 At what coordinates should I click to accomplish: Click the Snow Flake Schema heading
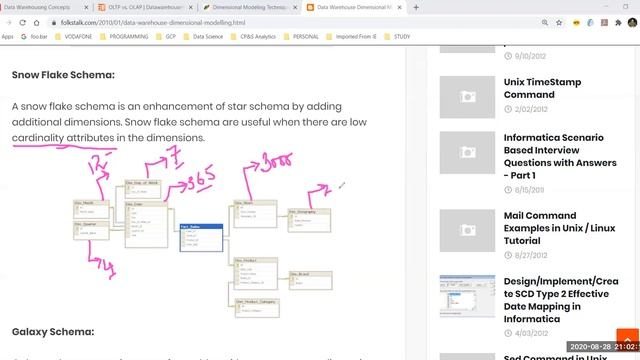[x=63, y=75]
